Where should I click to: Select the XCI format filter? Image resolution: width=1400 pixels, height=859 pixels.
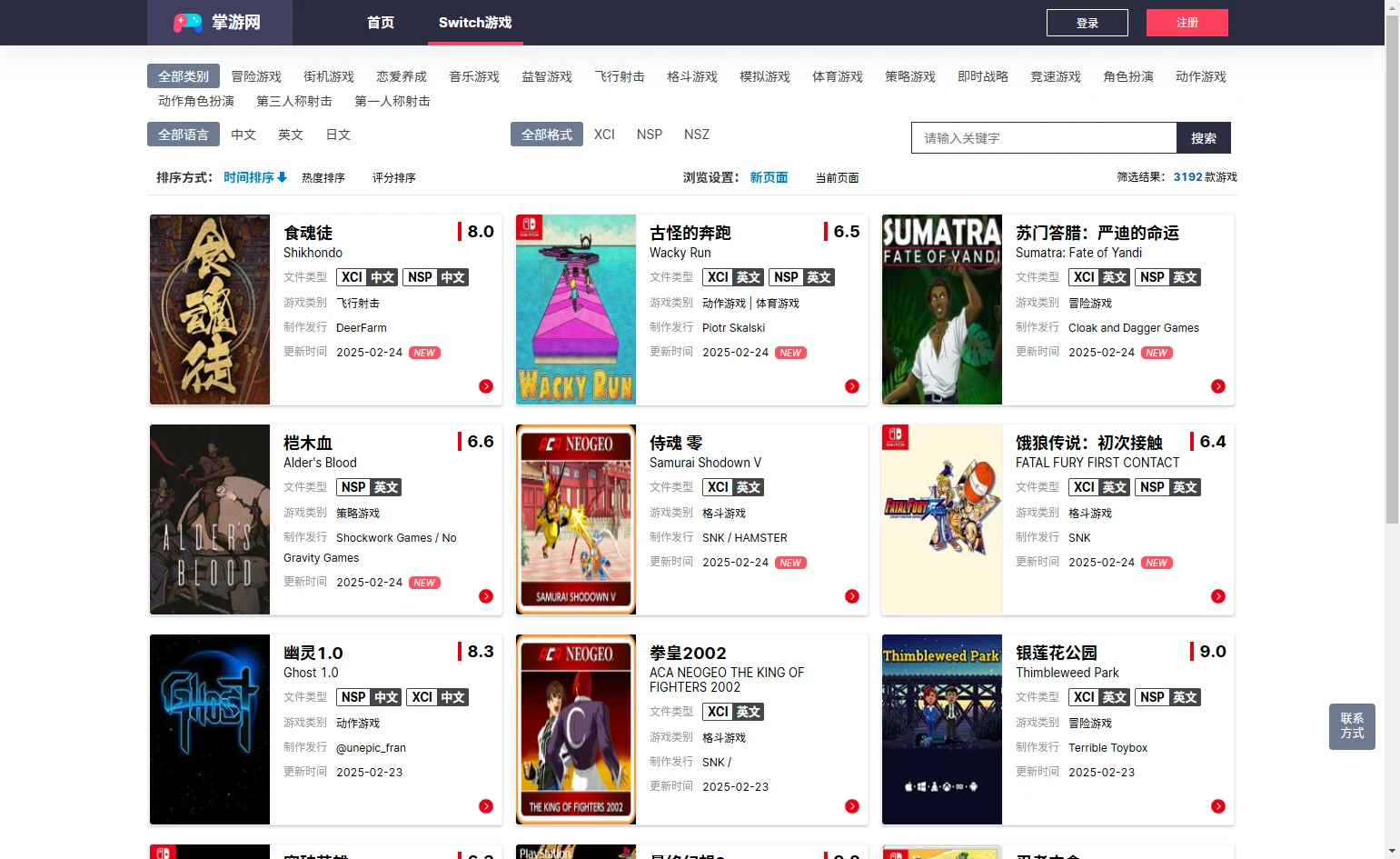click(604, 135)
